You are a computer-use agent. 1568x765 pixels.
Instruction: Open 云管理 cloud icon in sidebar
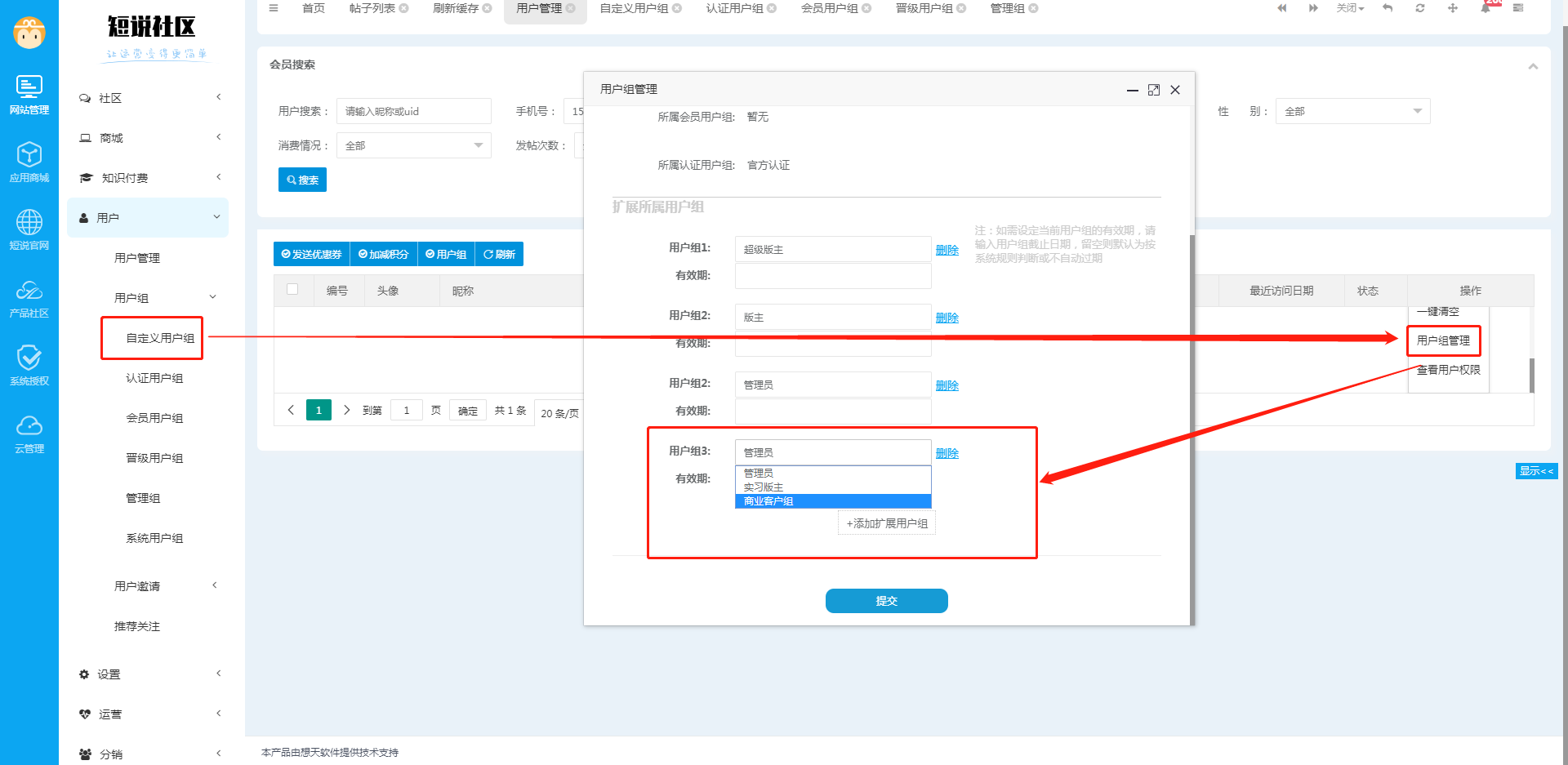pyautogui.click(x=29, y=433)
